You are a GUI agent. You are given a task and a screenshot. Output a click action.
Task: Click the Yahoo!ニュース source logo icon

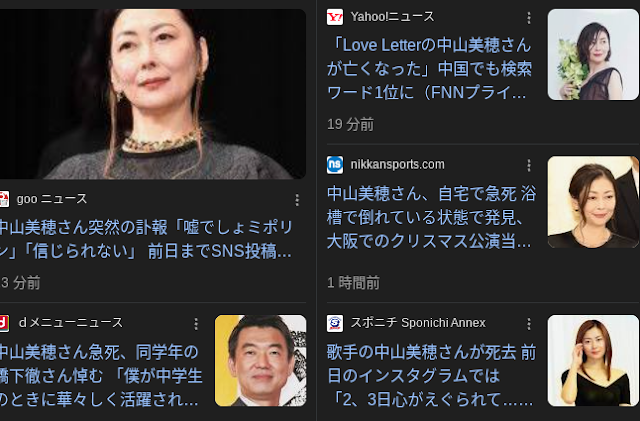click(x=335, y=17)
